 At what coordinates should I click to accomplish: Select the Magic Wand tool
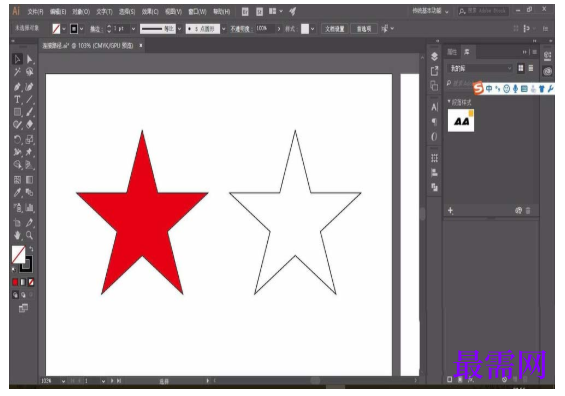click(x=17, y=72)
